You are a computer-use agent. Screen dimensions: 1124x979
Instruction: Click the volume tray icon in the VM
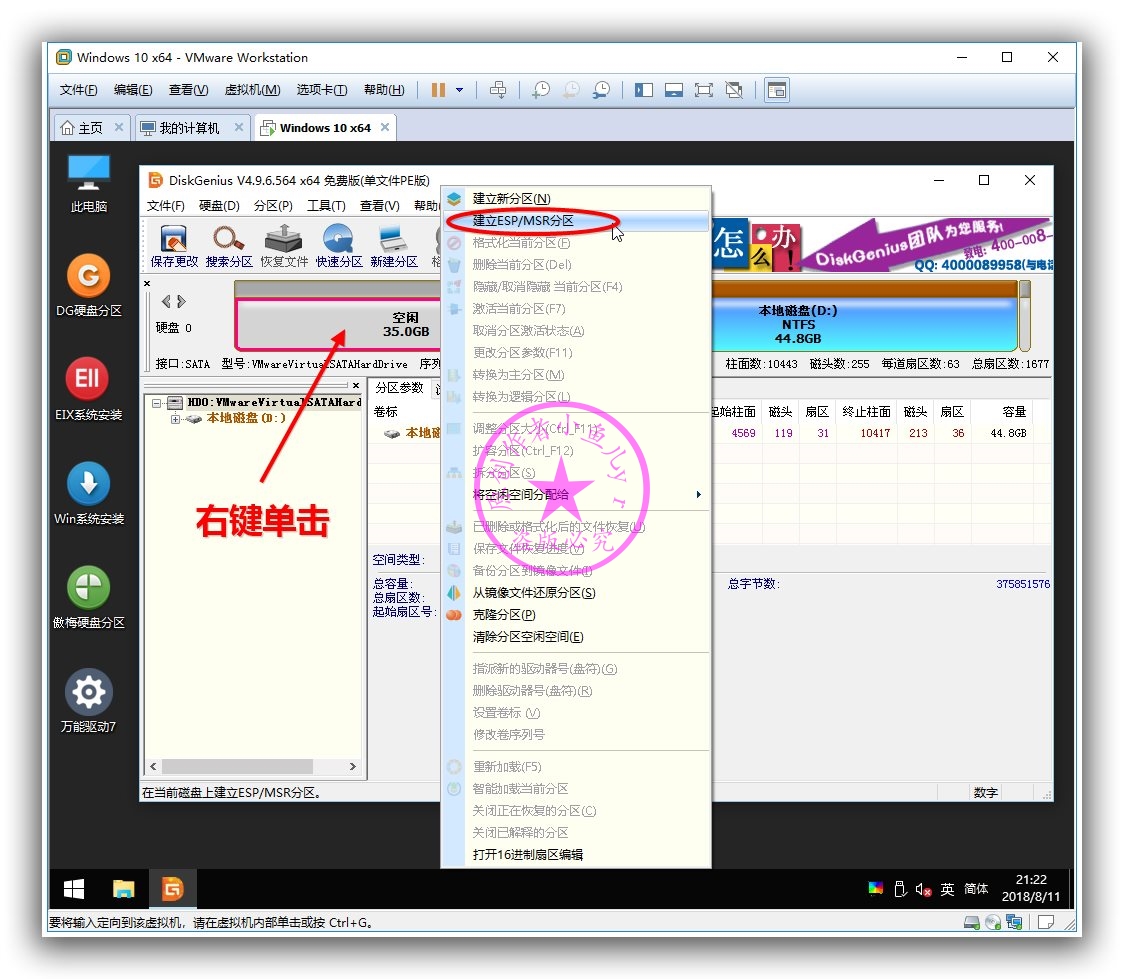(x=923, y=889)
